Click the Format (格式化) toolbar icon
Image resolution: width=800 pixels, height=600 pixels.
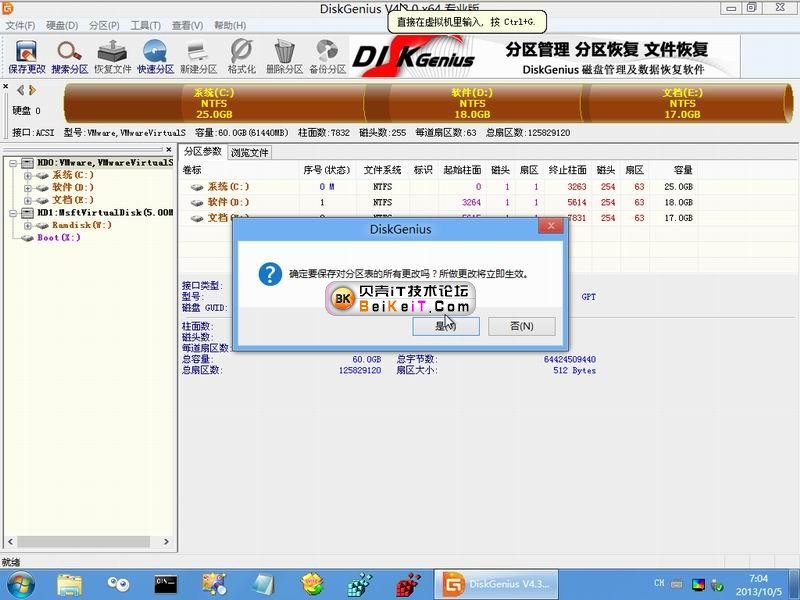pos(241,57)
